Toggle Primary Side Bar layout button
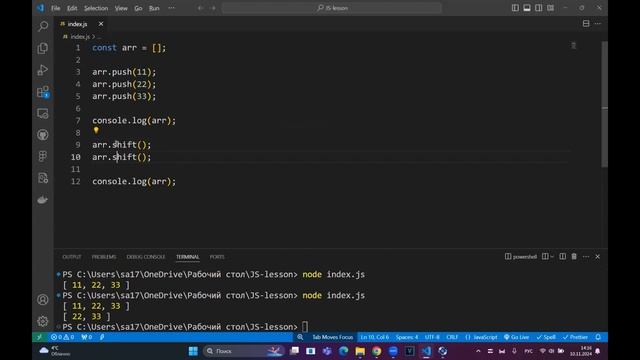 tap(515, 8)
